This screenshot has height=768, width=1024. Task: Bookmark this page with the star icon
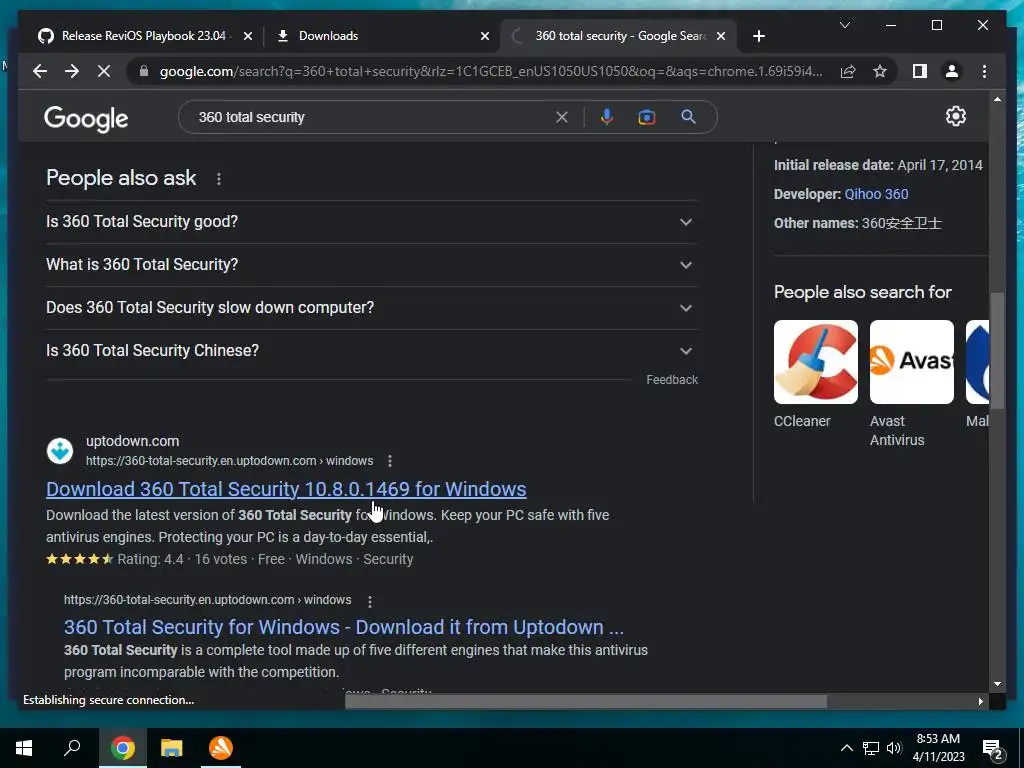click(880, 71)
